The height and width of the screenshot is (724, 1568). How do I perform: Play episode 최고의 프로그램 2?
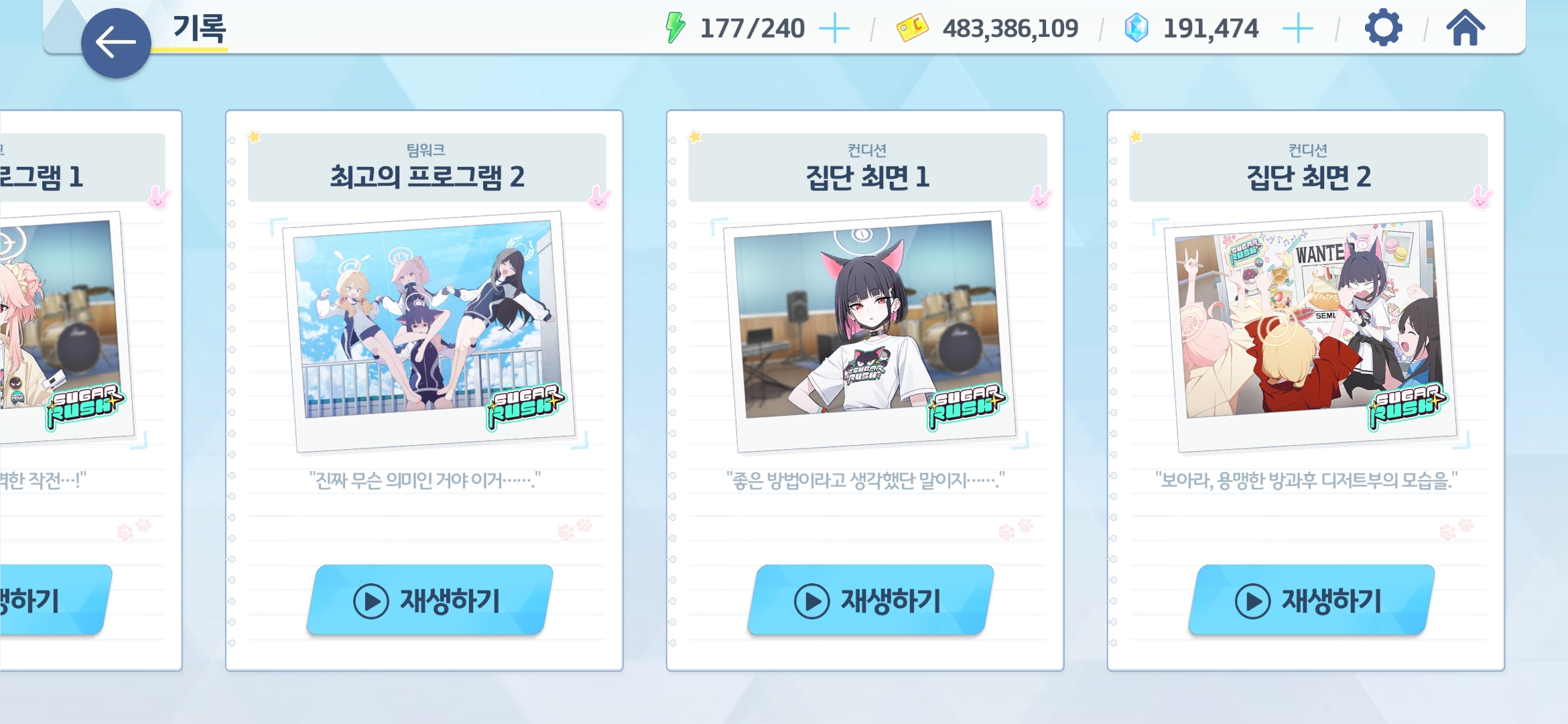430,600
